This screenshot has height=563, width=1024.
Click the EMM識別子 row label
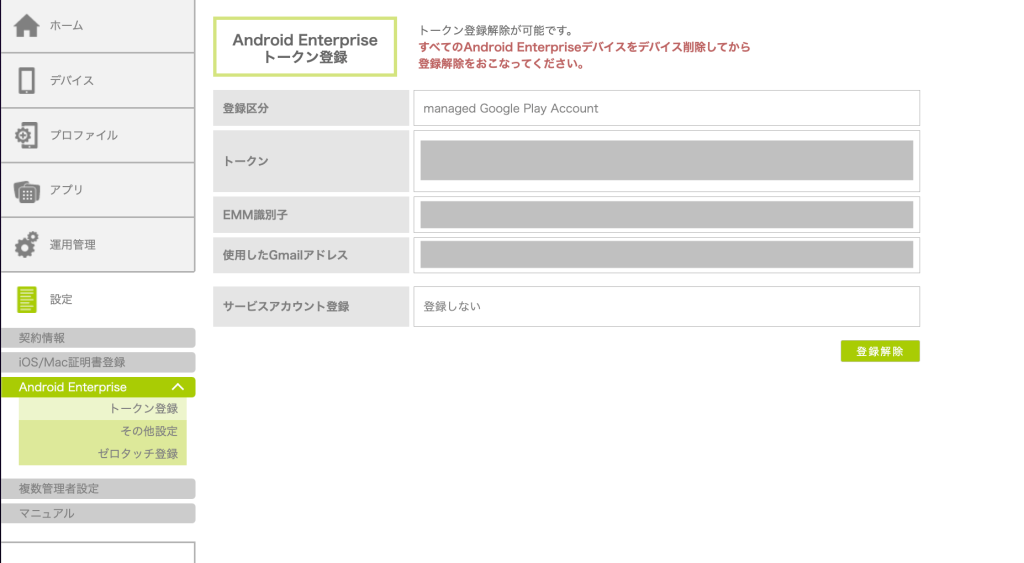tap(311, 215)
